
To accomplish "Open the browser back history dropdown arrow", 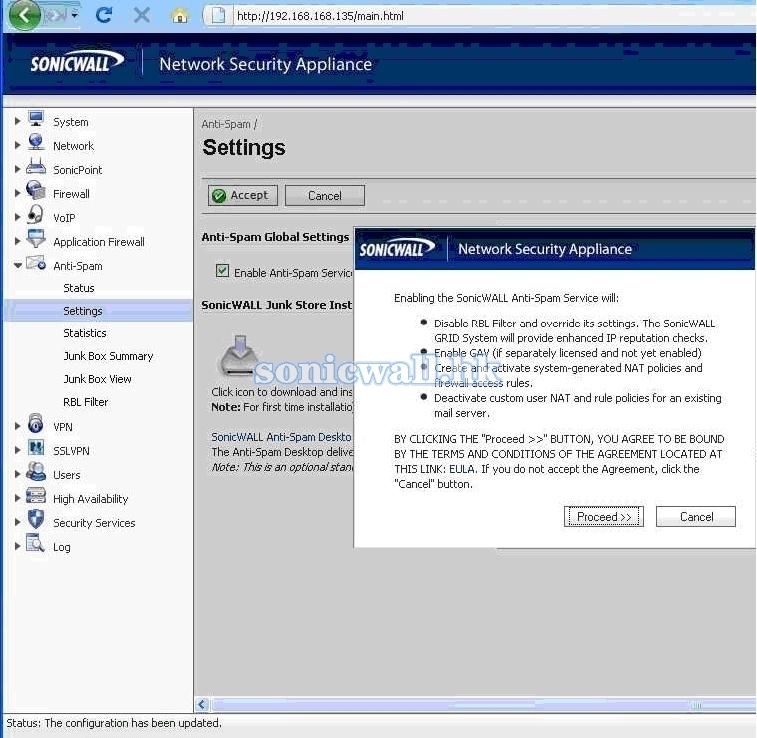I will [74, 15].
